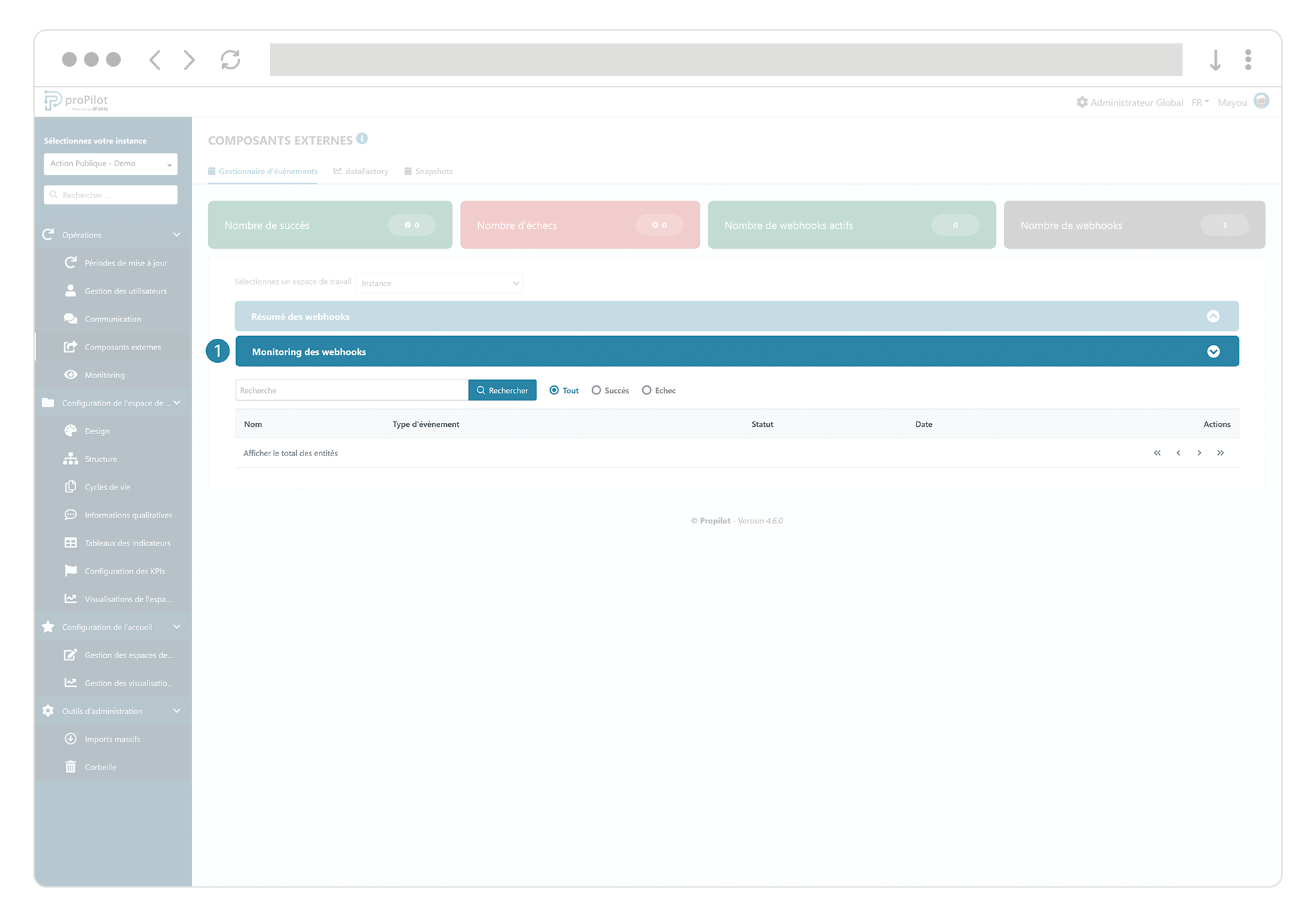This screenshot has height=923, width=1316.
Task: Expand the Résumé des webhooks section
Action: tap(1213, 316)
